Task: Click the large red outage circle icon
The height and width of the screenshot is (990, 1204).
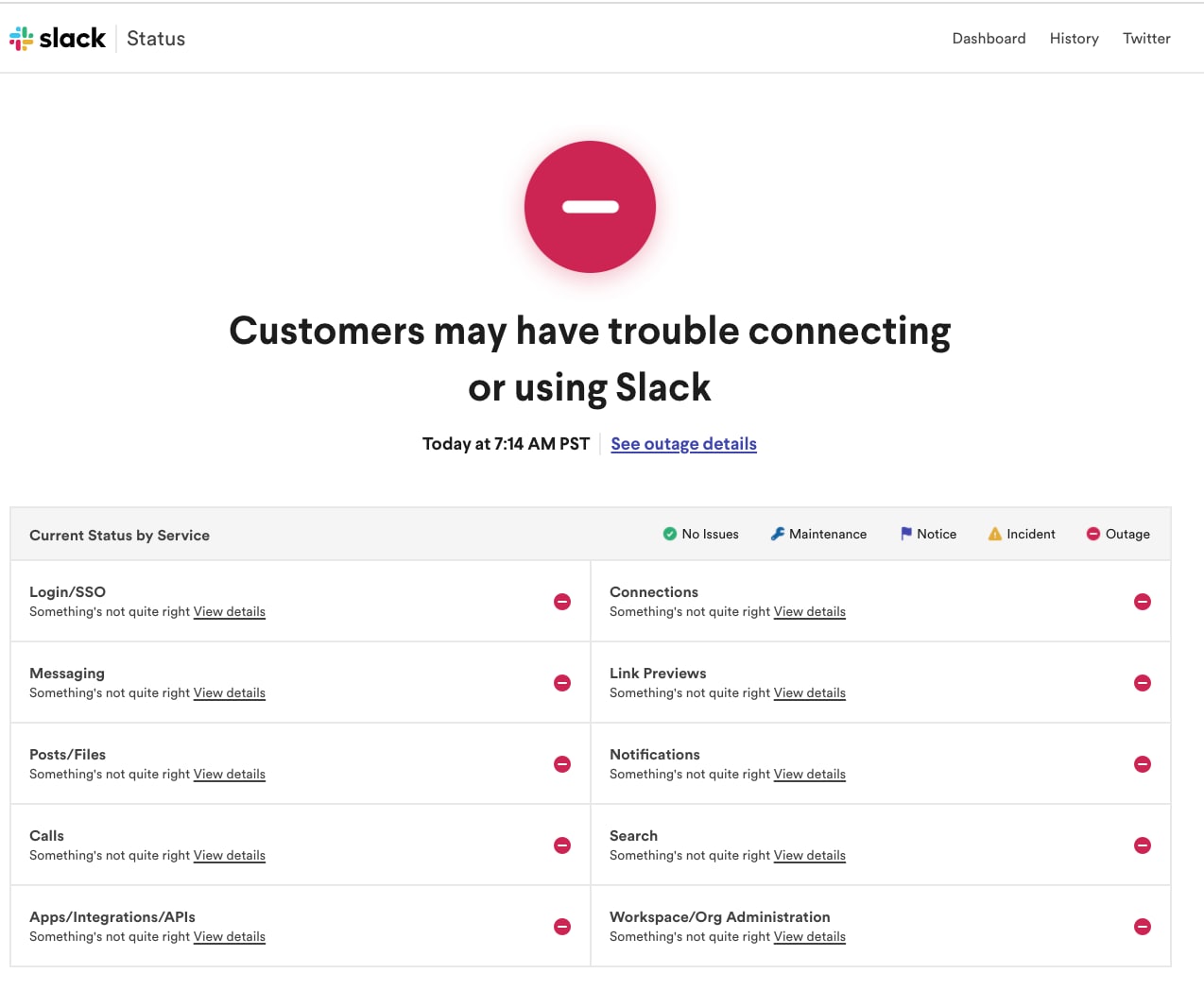Action: pos(590,207)
